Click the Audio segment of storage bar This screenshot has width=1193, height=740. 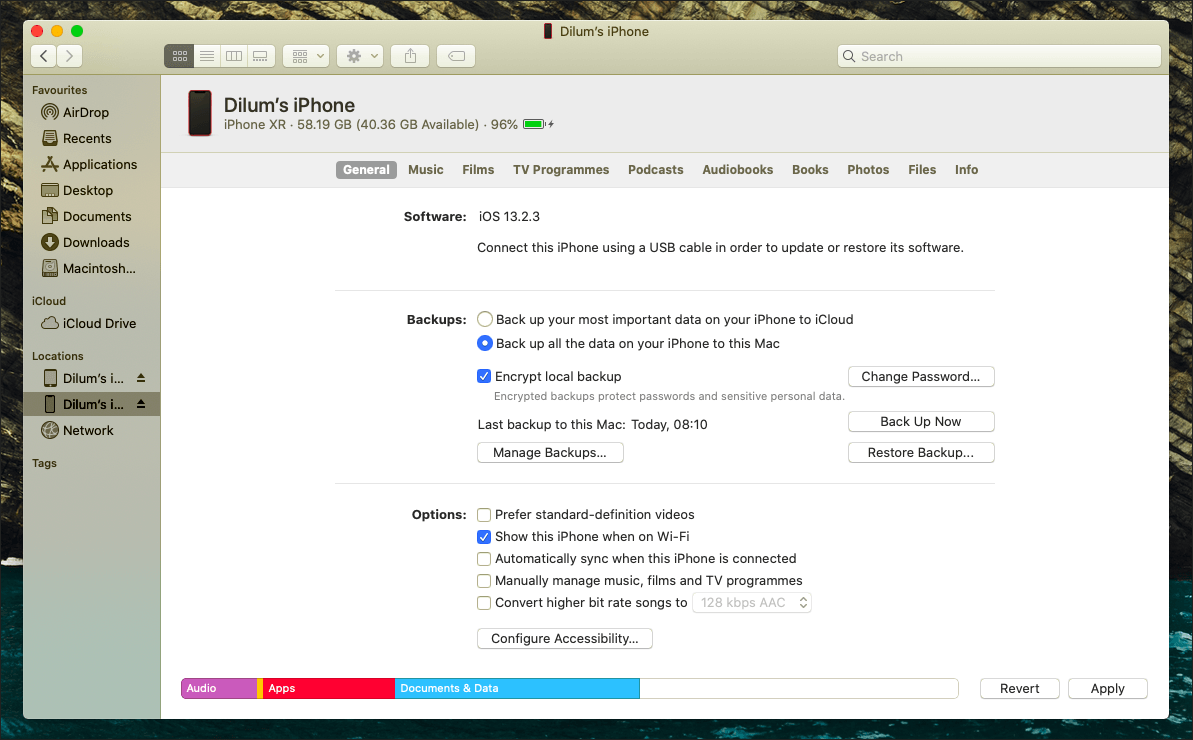219,688
